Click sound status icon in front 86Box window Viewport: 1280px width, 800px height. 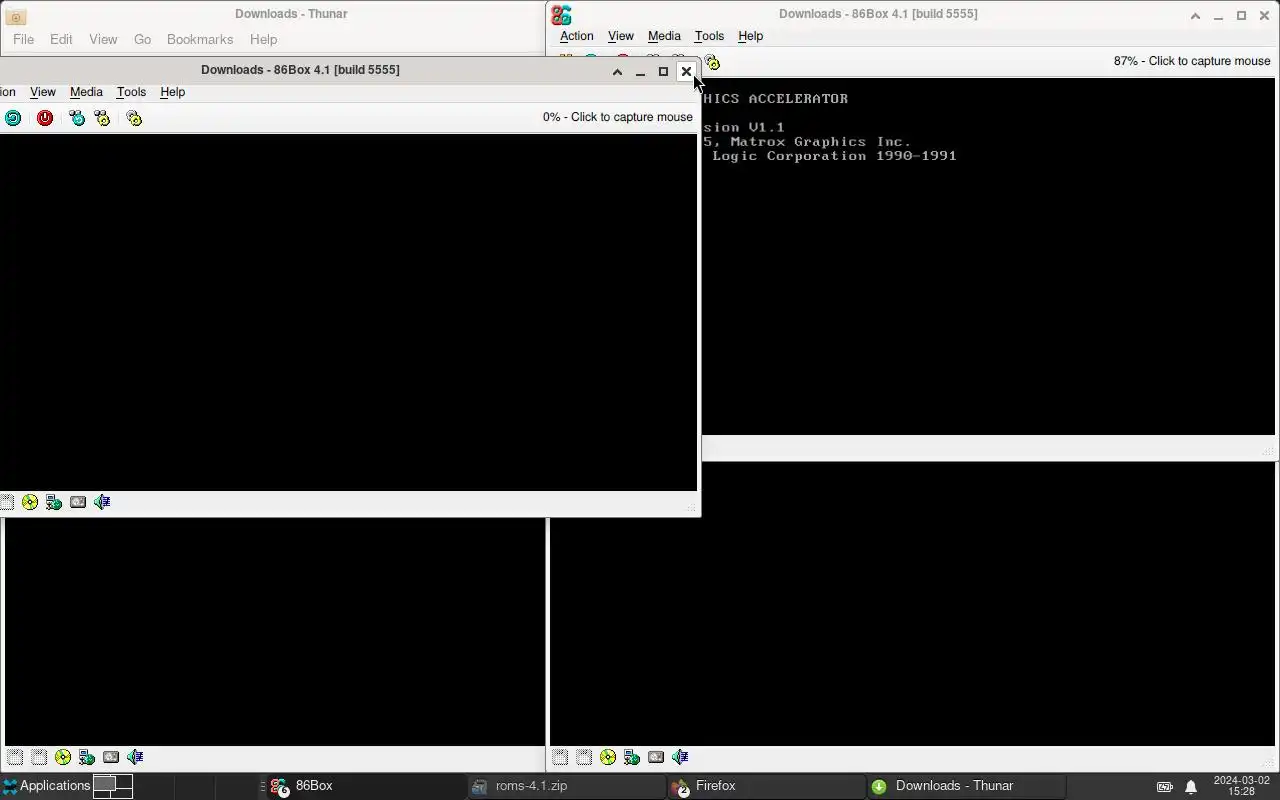click(x=102, y=502)
